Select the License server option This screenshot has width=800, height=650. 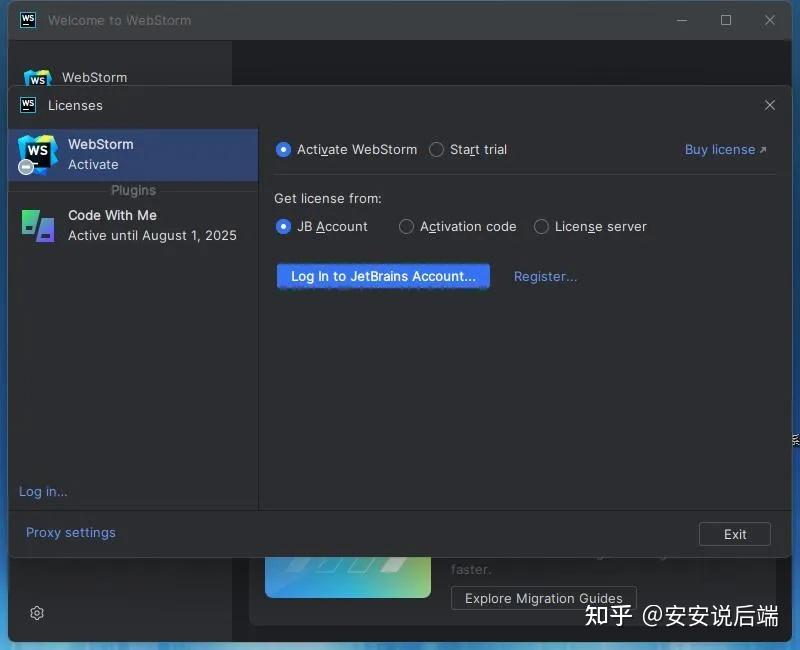[541, 227]
